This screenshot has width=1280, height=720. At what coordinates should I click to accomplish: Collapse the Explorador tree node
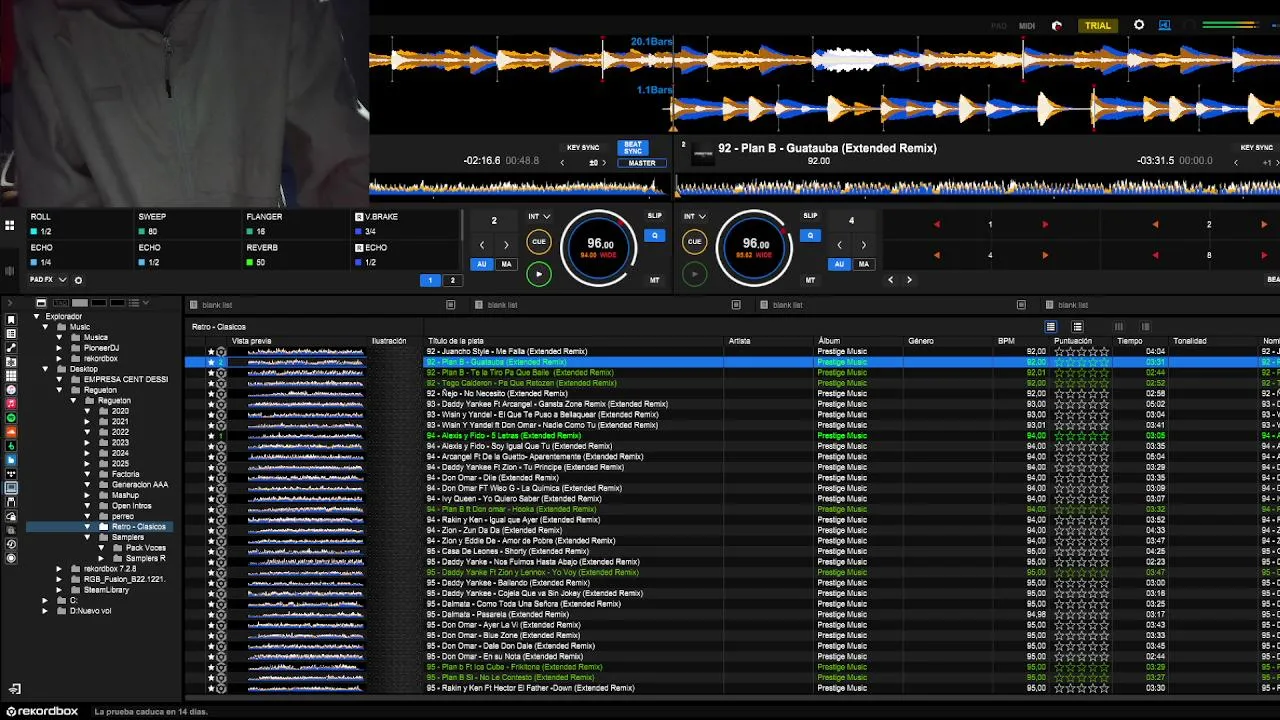pos(36,317)
